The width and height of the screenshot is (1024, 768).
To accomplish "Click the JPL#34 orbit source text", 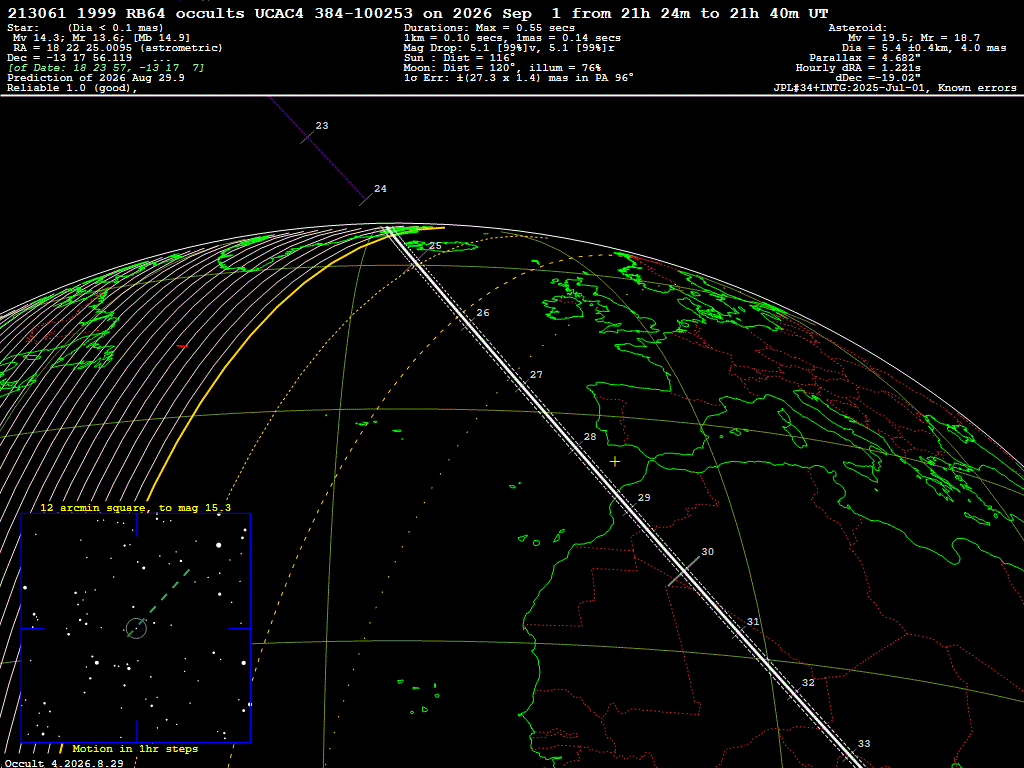I will click(895, 88).
